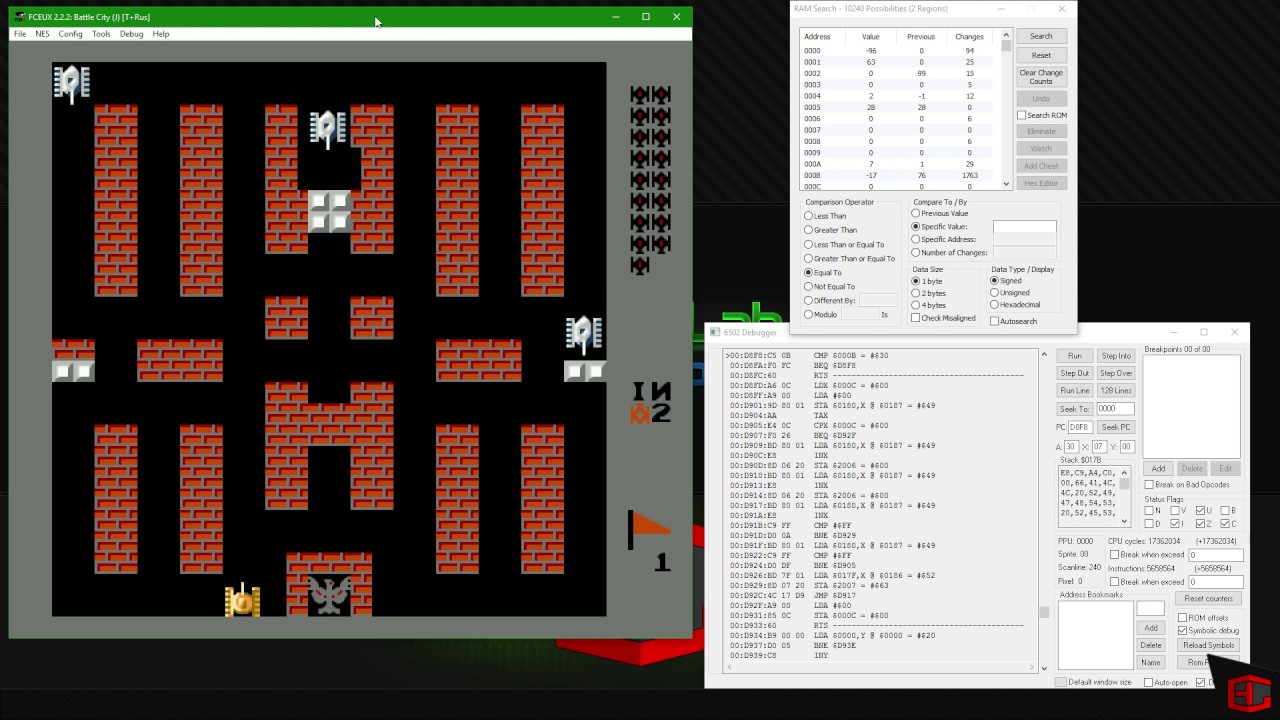Click the Step Over button

(1116, 373)
